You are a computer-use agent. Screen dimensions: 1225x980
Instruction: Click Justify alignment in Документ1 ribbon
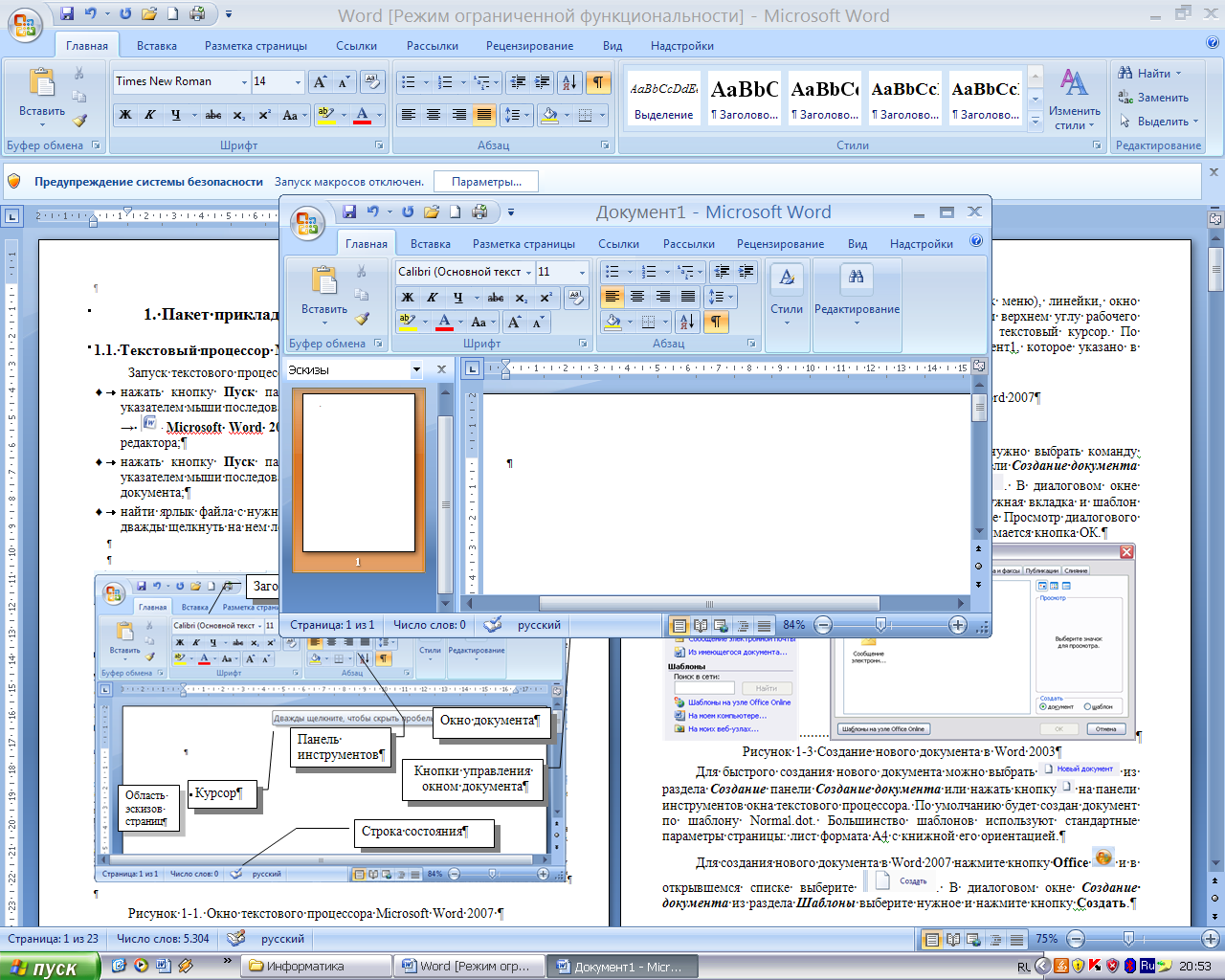(688, 297)
